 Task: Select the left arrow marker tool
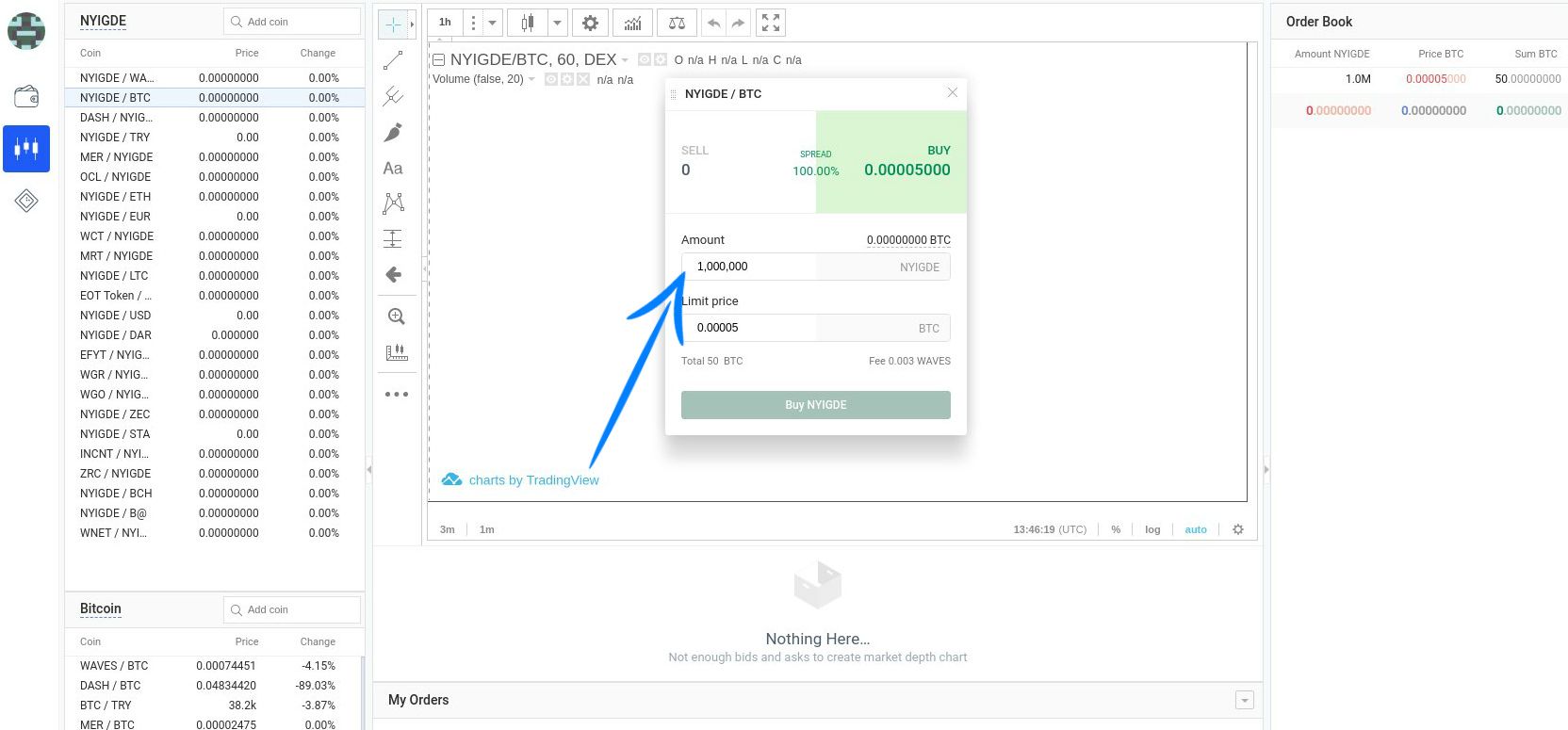(393, 274)
